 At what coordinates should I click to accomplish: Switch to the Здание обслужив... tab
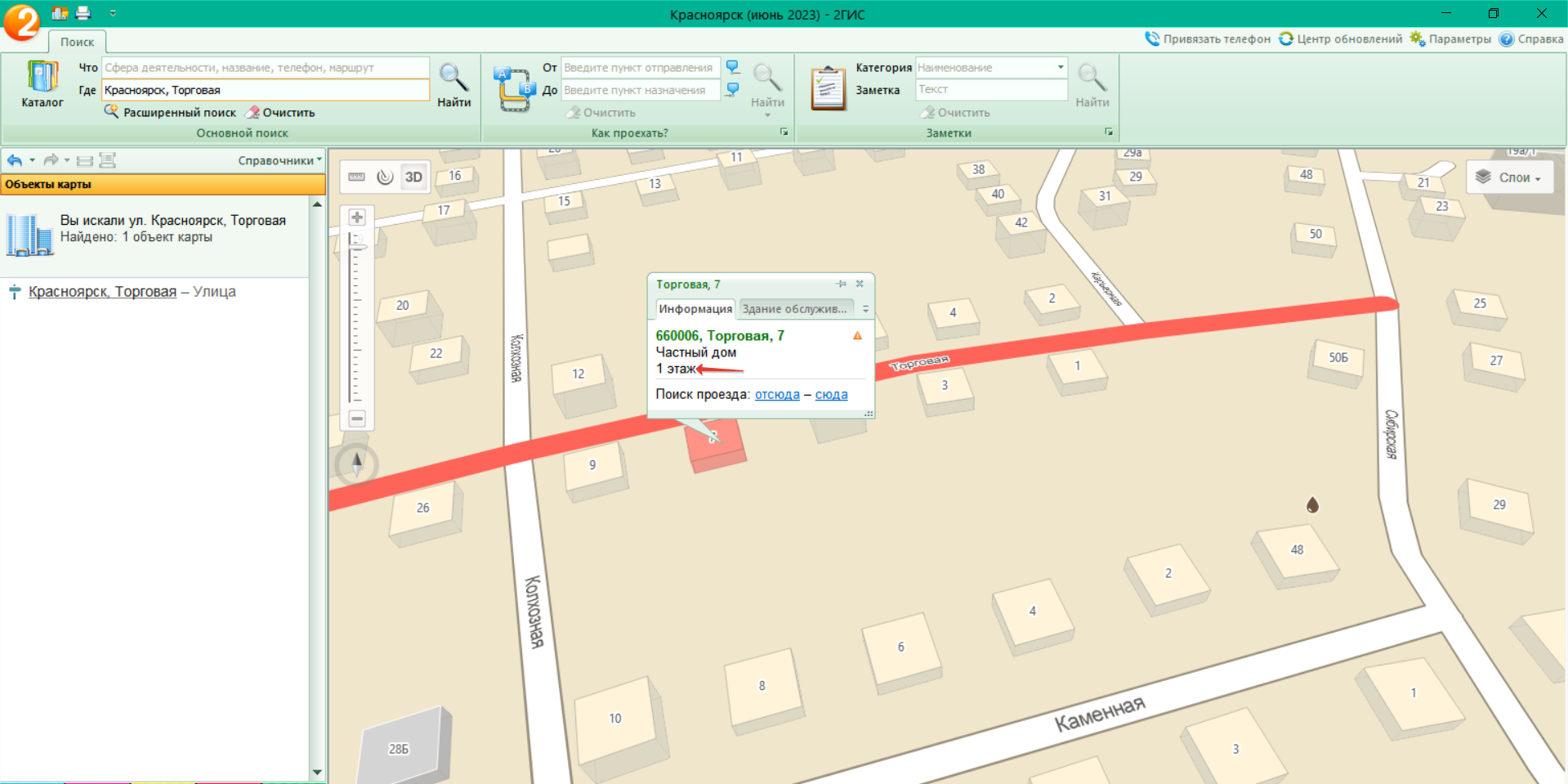795,309
